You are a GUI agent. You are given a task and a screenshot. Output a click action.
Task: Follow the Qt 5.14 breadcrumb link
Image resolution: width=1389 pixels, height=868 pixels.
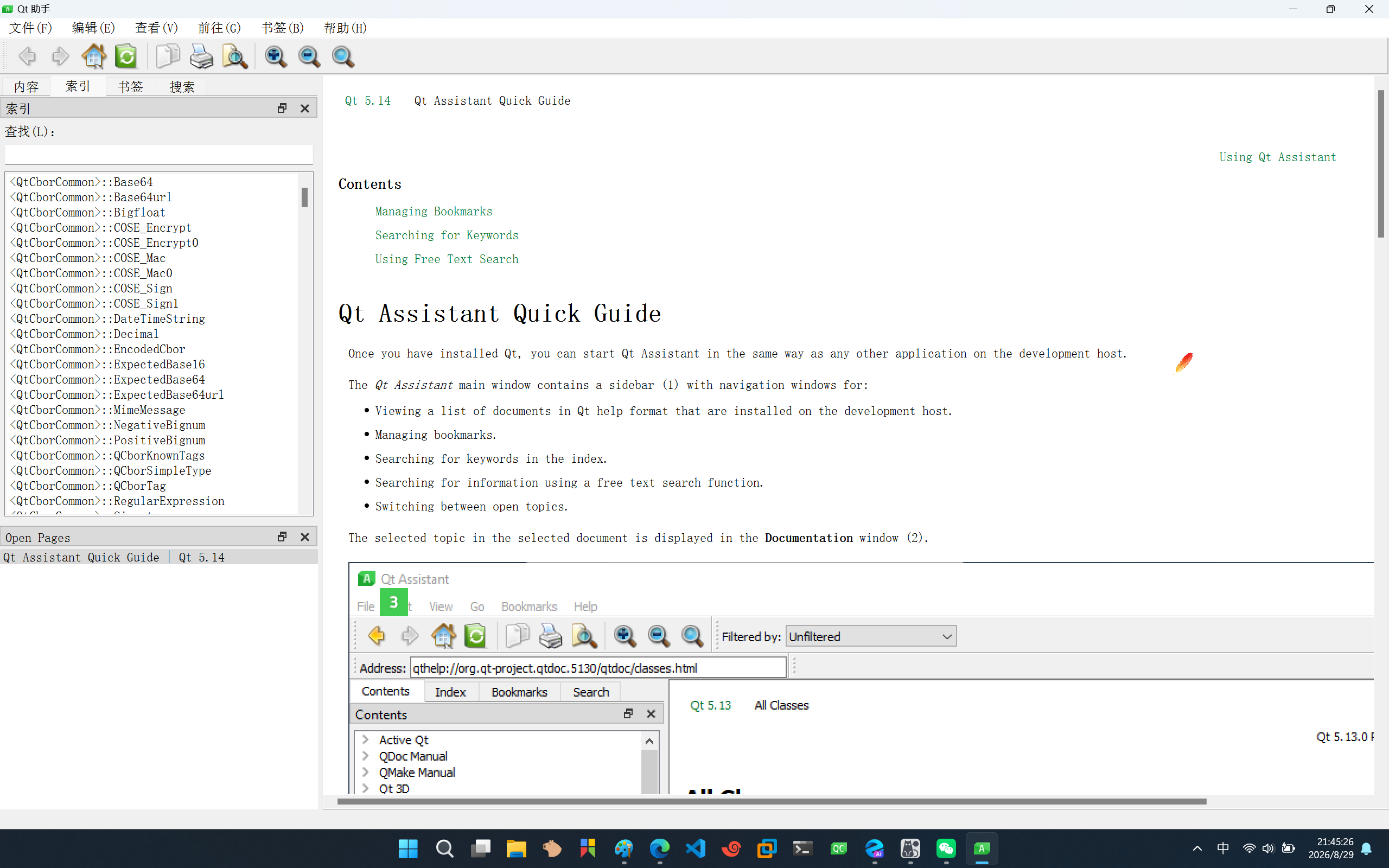pos(367,101)
